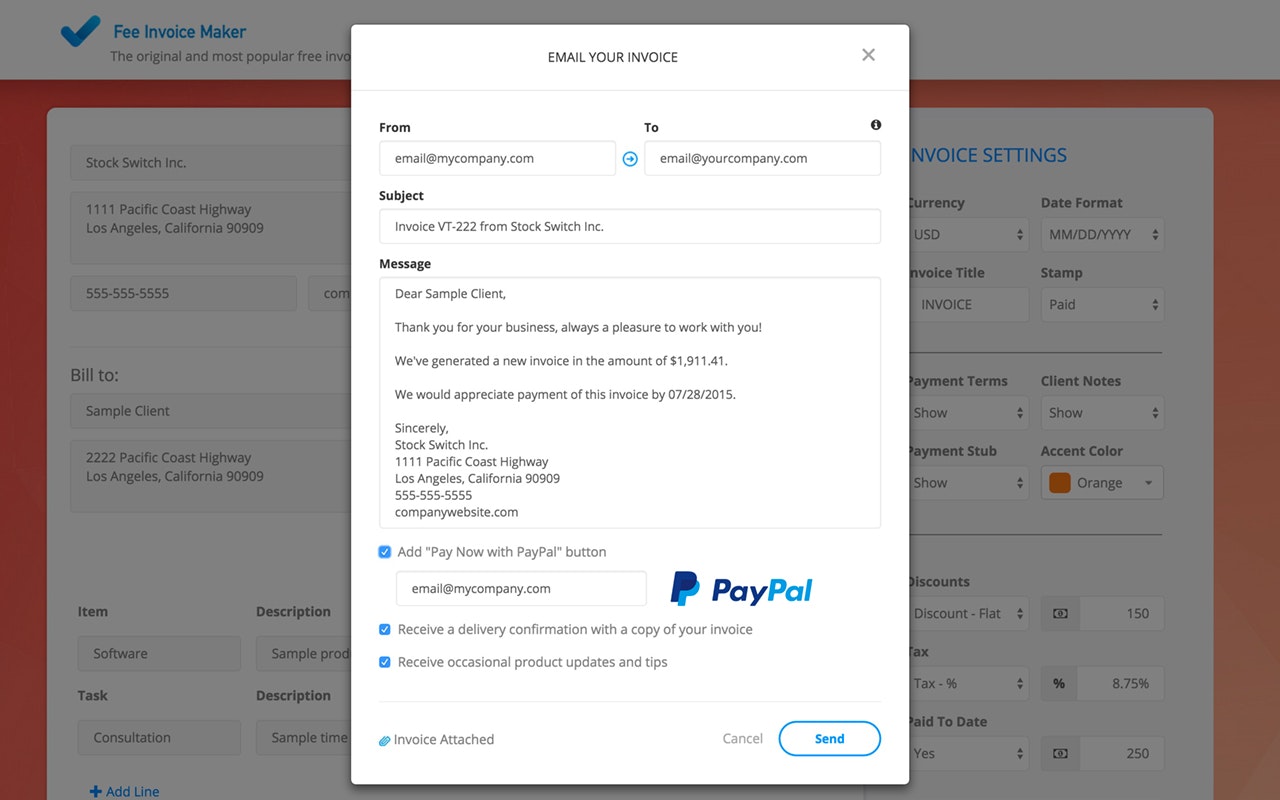Click the Add Line link
Viewport: 1280px width, 800px height.
coord(124,790)
